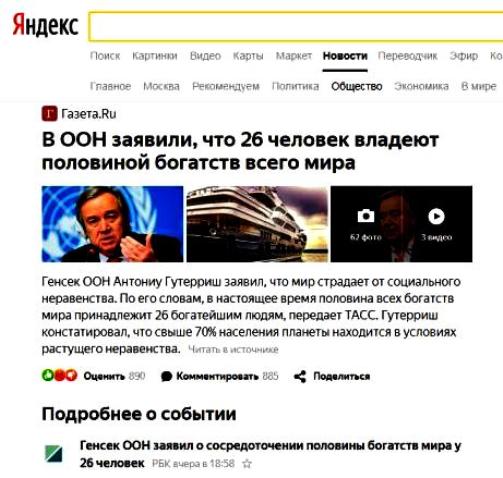
Task: Select the Экономика news category
Action: tap(421, 86)
